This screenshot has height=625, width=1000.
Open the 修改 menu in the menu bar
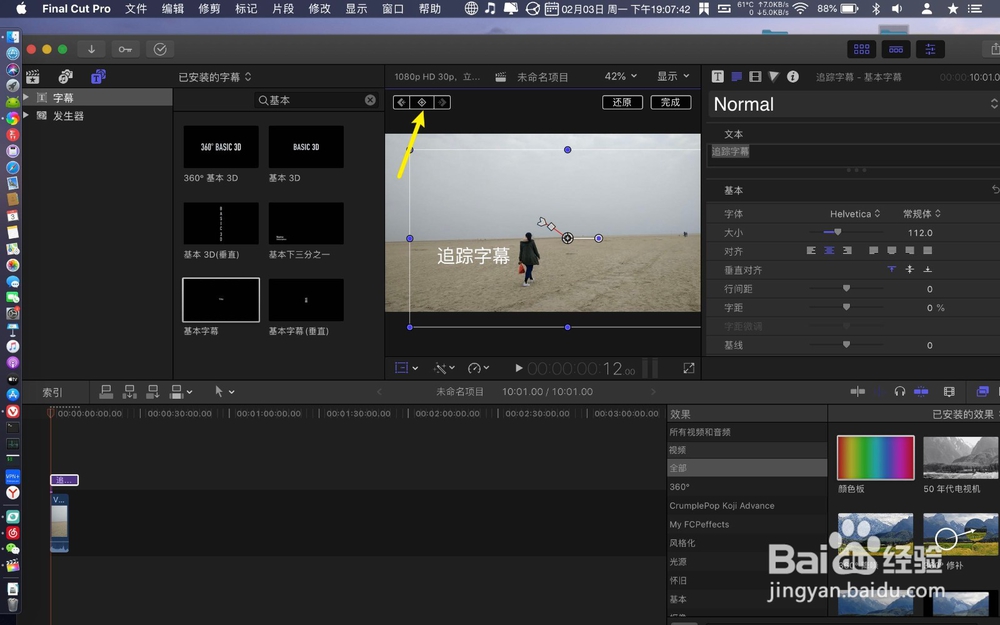[319, 9]
